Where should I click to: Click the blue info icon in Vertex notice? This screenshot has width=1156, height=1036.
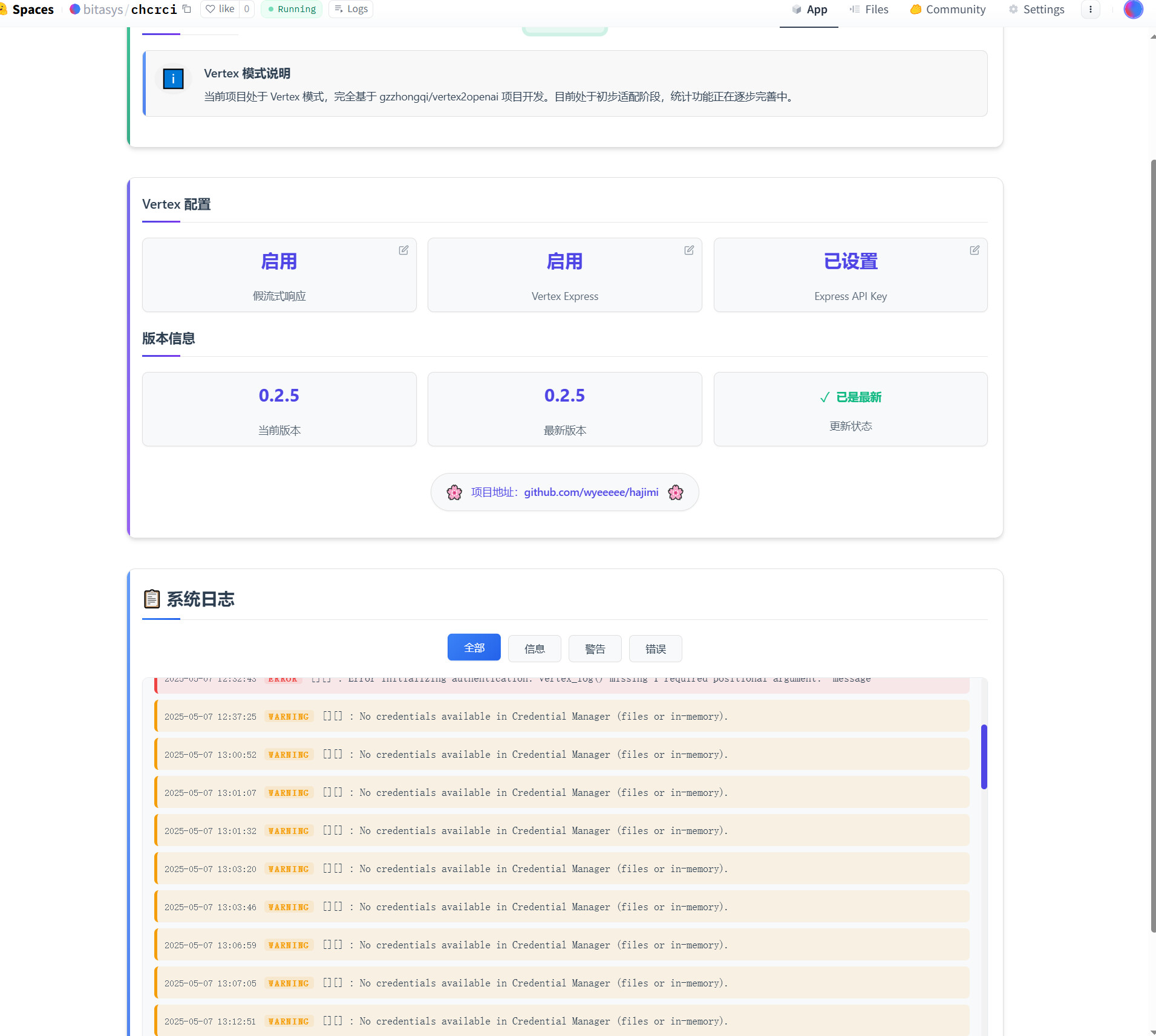point(173,79)
